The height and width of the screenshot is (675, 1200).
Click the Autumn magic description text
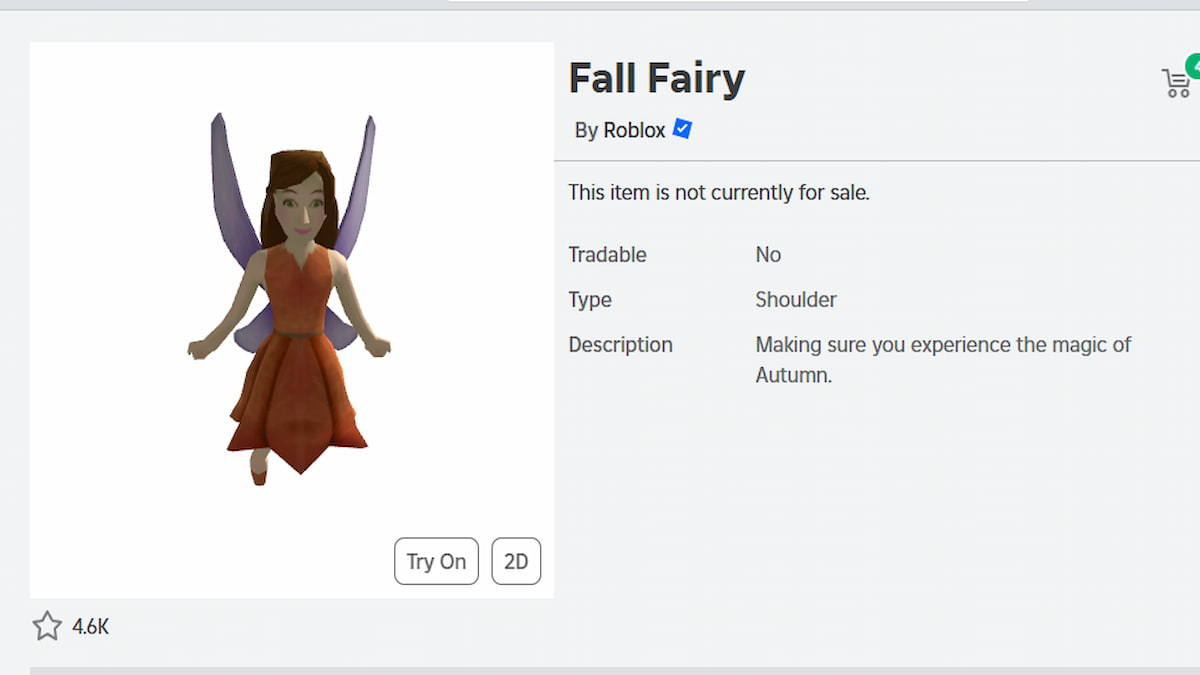tap(943, 359)
